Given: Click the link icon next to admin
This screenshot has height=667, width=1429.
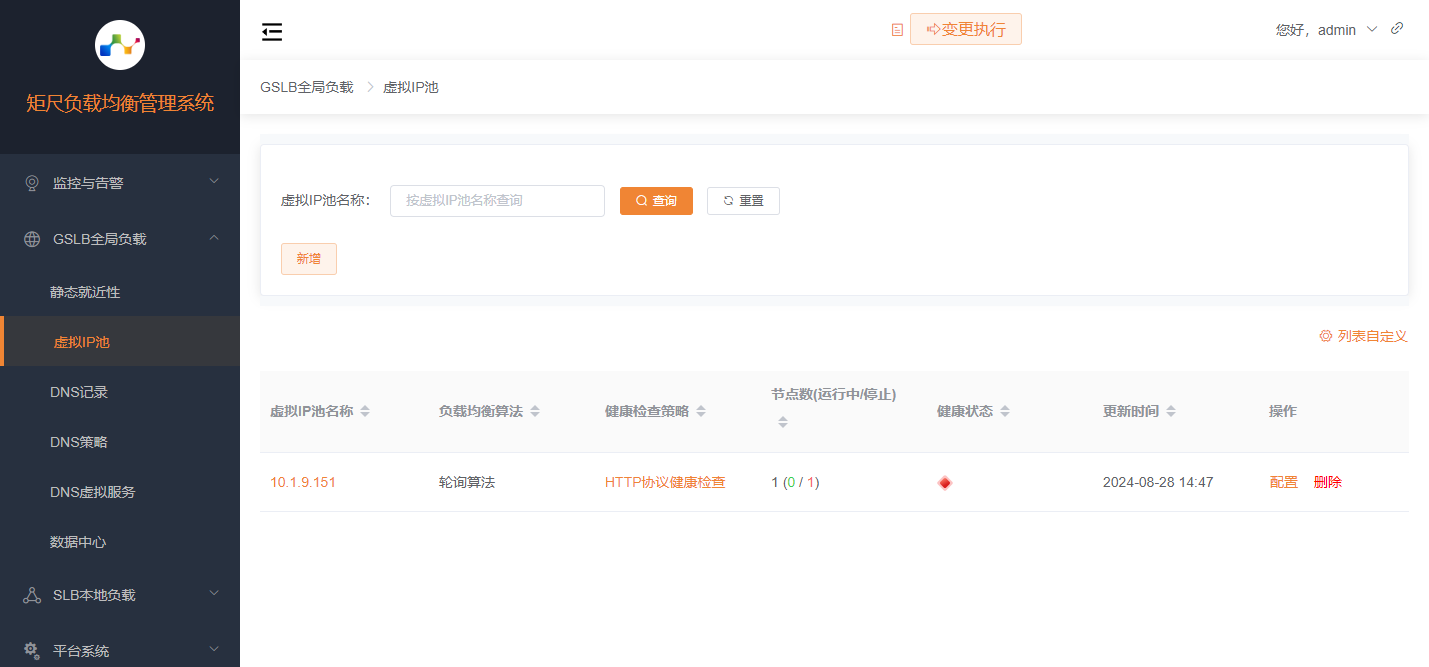Looking at the screenshot, I should click(1397, 29).
